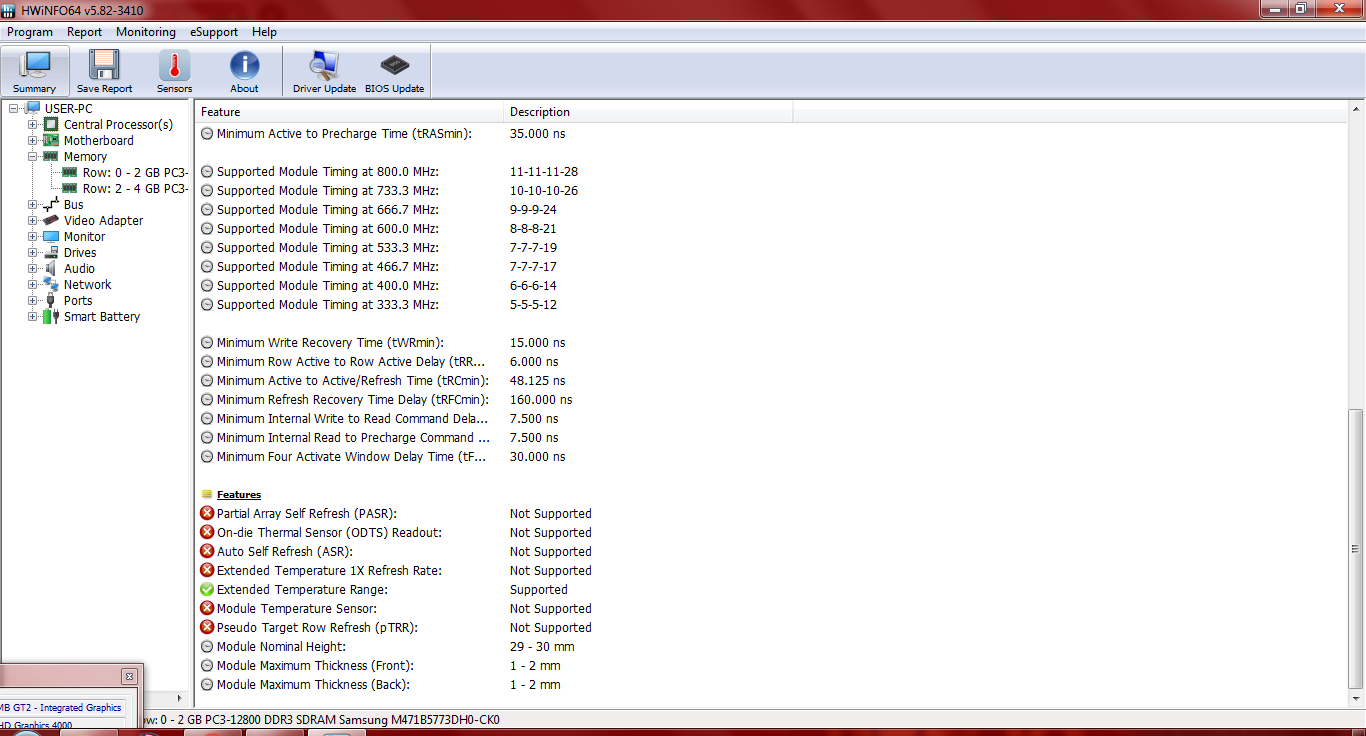The image size is (1366, 736).
Task: Launch the Driver Update tool
Action: (324, 71)
